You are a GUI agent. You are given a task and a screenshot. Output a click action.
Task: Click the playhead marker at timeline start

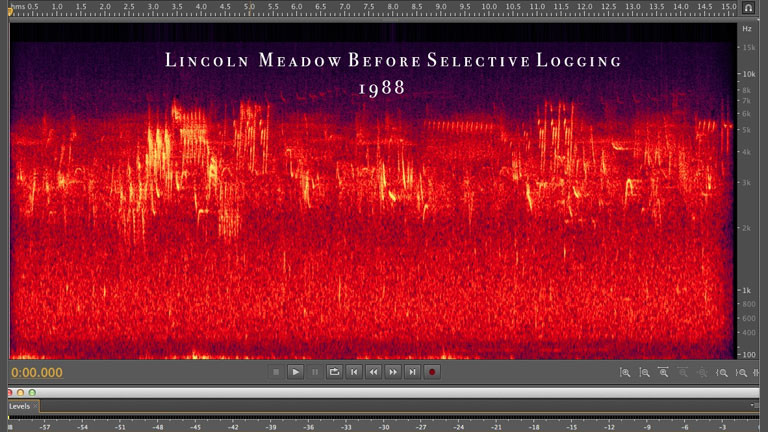(x=10, y=12)
